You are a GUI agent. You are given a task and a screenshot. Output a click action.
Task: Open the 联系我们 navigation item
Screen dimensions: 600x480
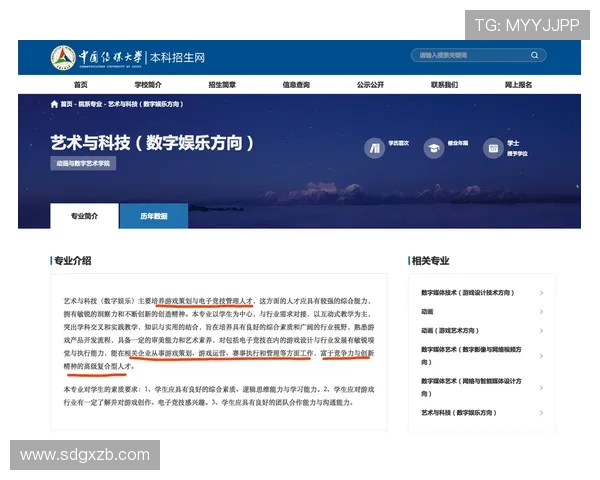(x=444, y=85)
